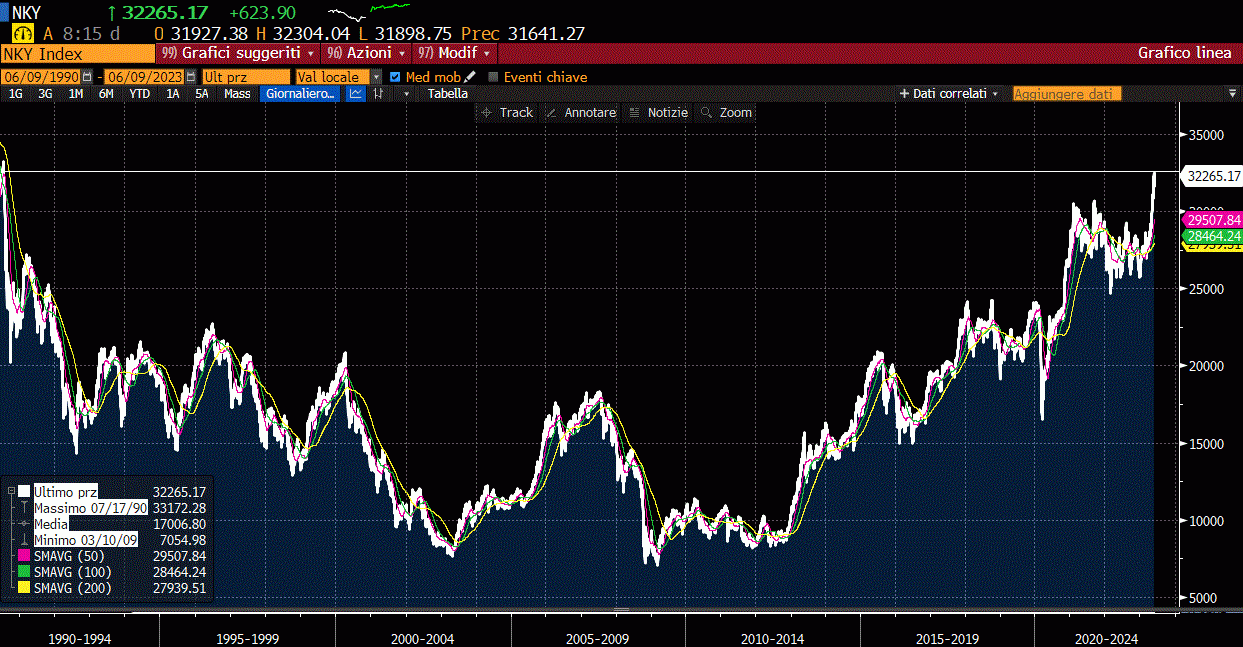Click the Media average marker icon
Viewport: 1243px width, 647px height.
coord(24,524)
